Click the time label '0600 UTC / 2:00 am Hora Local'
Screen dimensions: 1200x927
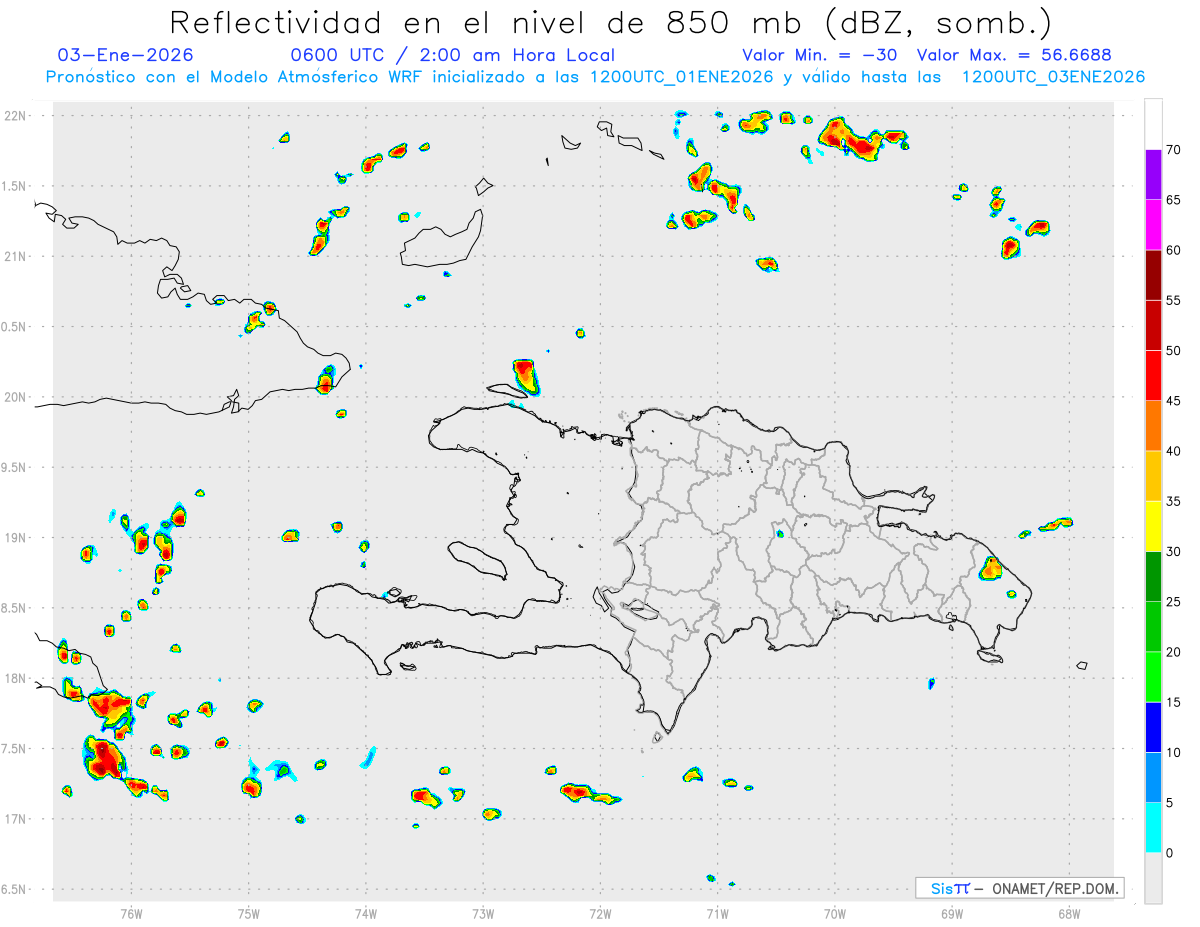[x=453, y=55]
